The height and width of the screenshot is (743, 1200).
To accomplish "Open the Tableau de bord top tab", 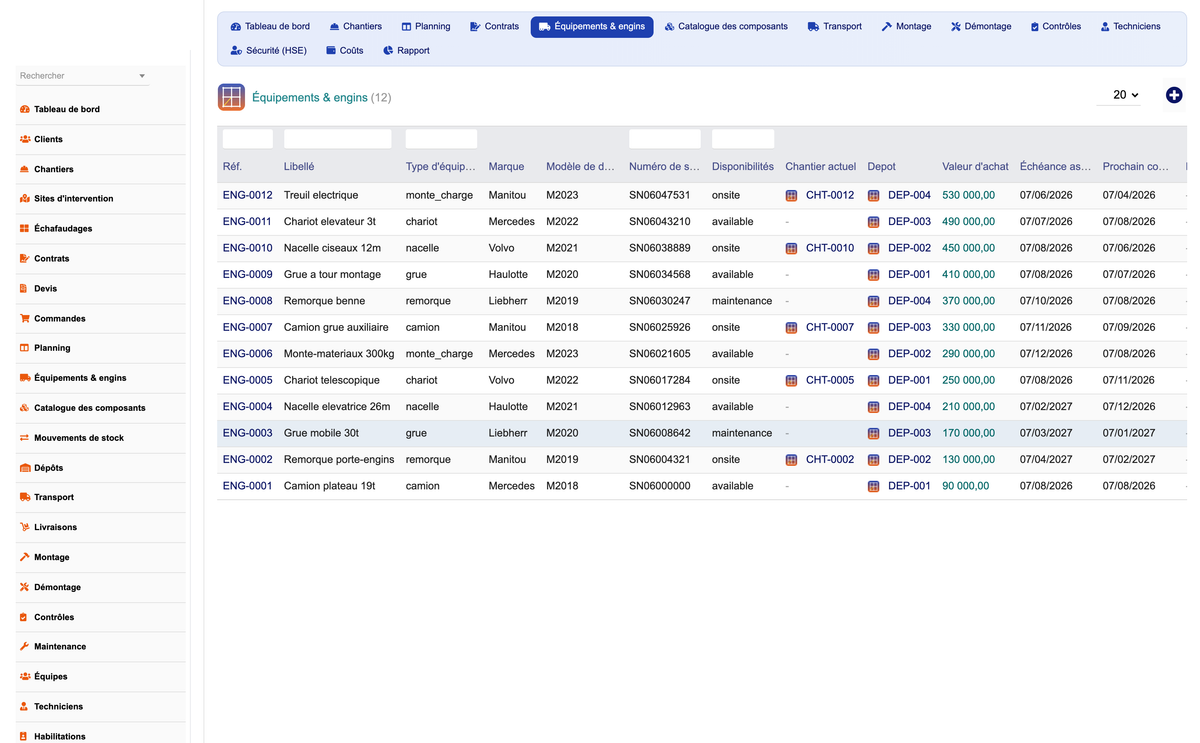I will click(270, 26).
